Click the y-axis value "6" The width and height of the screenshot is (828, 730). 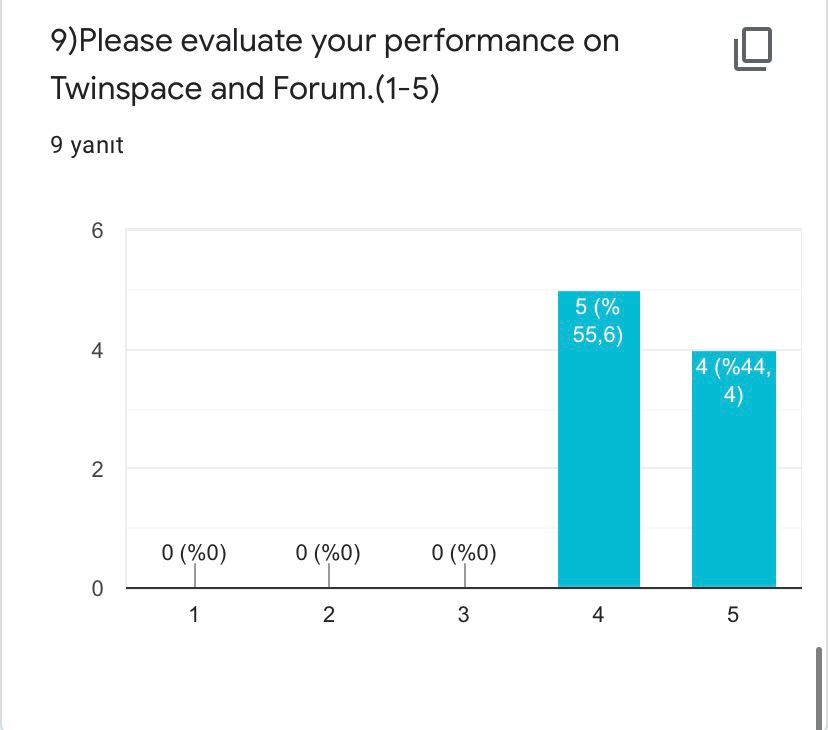96,230
